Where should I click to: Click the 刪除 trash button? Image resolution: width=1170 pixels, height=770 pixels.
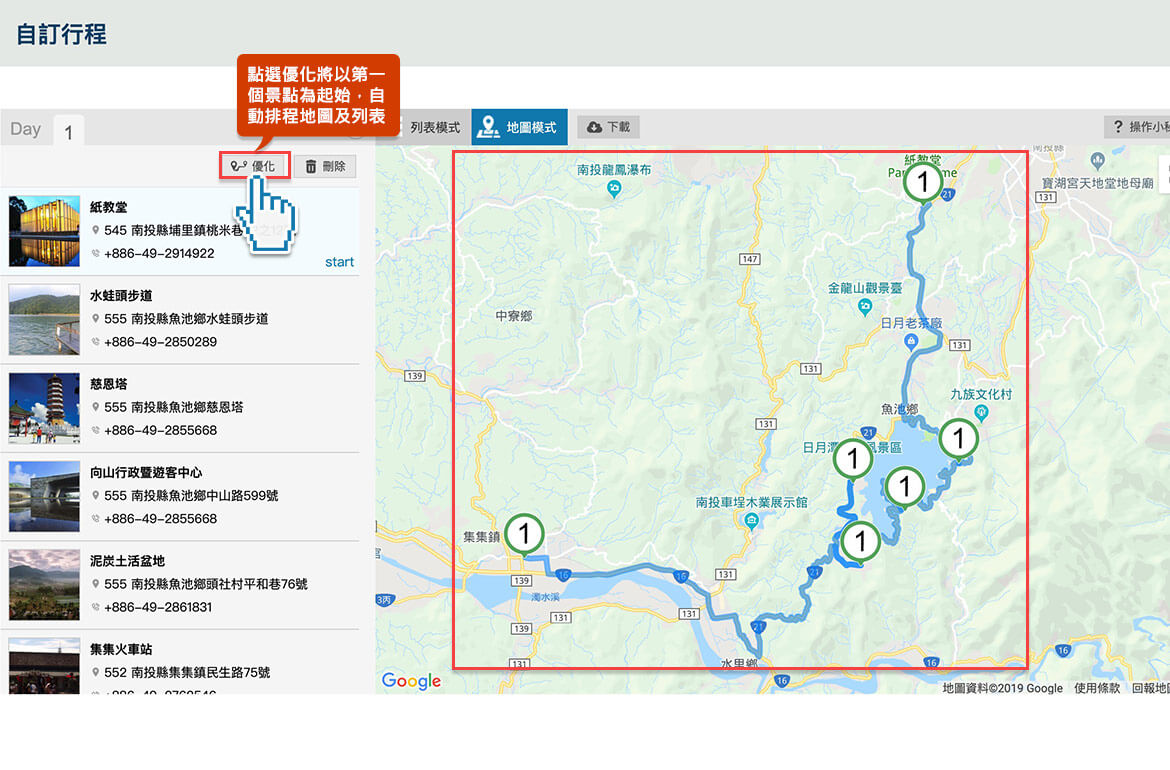click(x=325, y=166)
